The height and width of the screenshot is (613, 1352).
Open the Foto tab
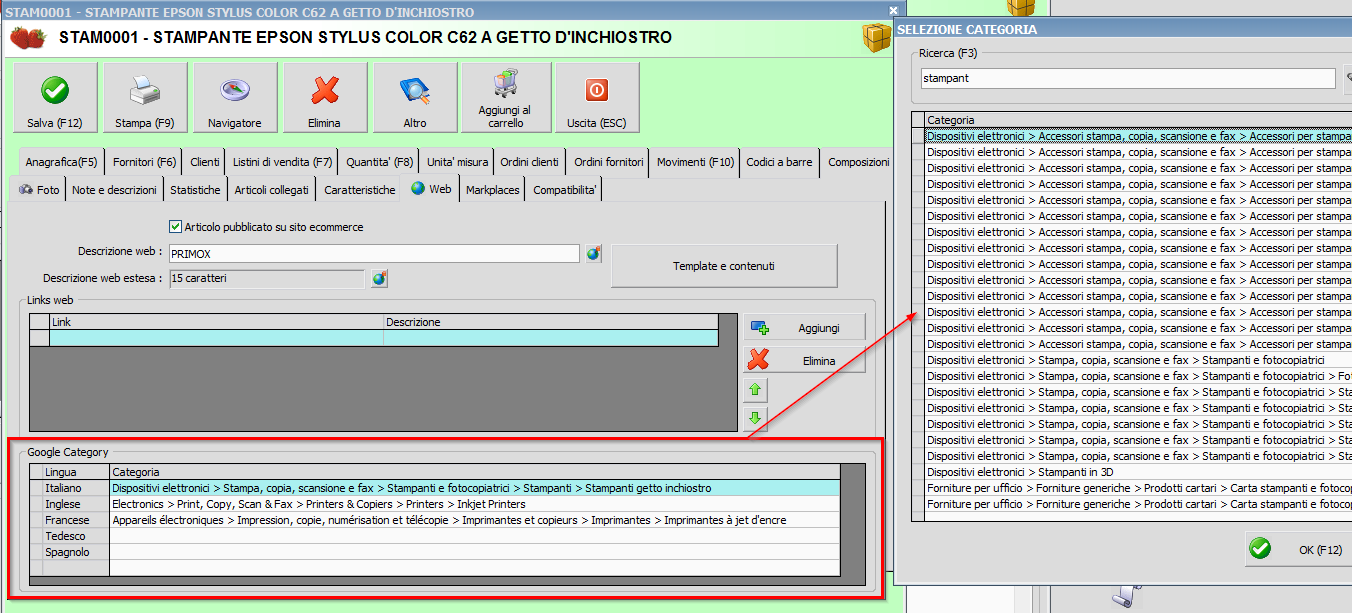click(39, 189)
